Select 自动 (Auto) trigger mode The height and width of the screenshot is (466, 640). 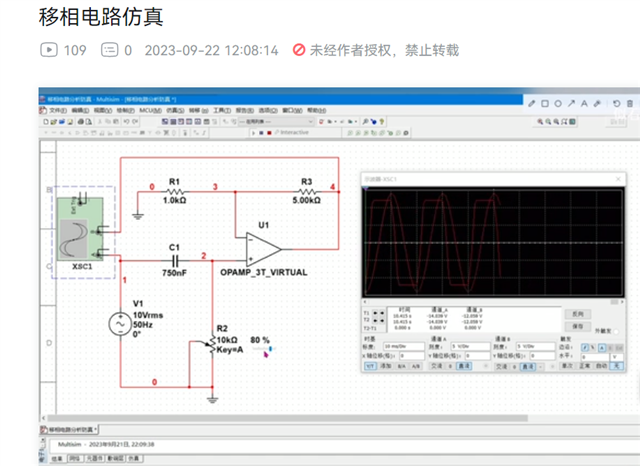[601, 366]
